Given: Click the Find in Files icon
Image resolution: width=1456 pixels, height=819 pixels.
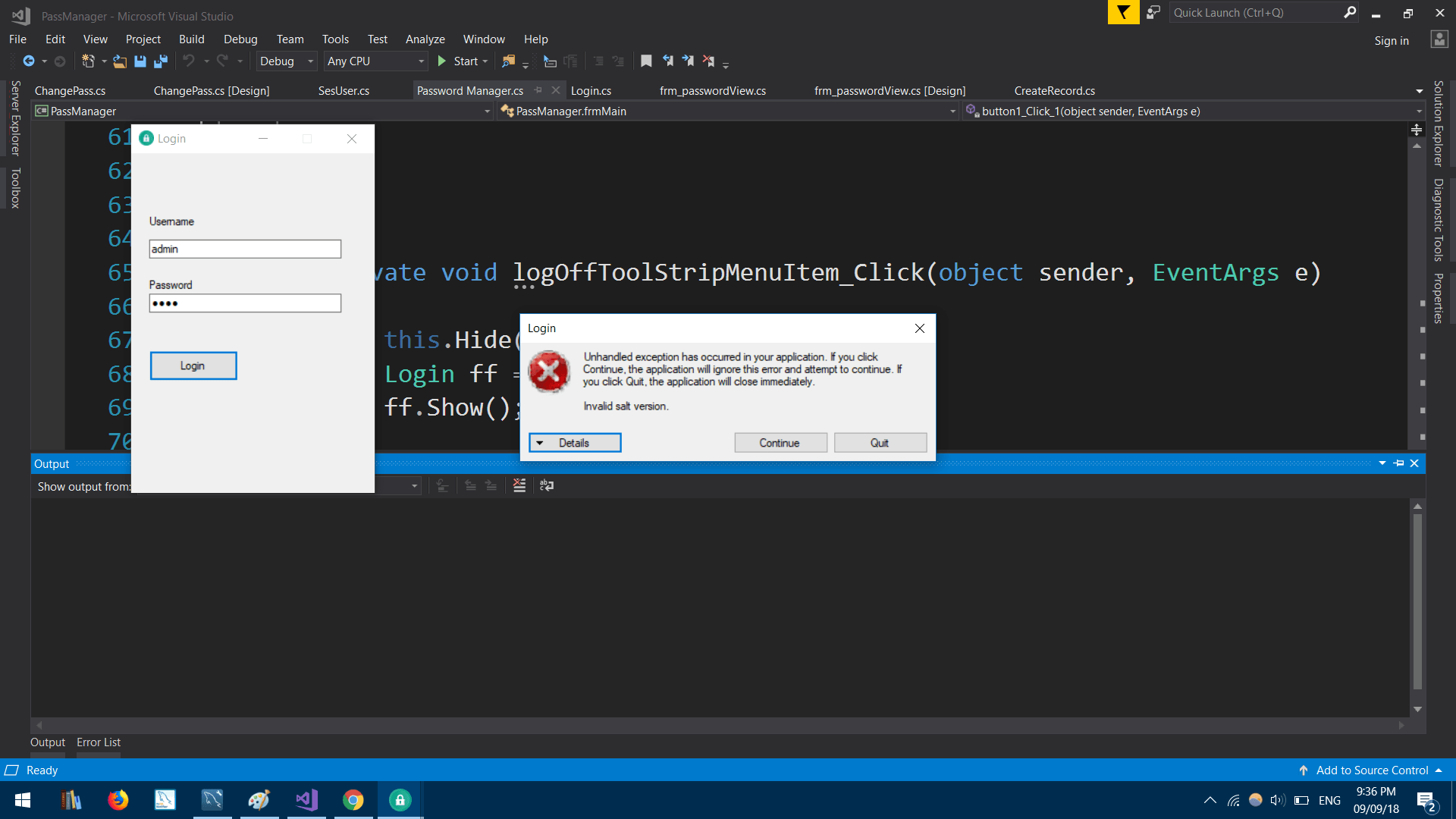Looking at the screenshot, I should [508, 61].
